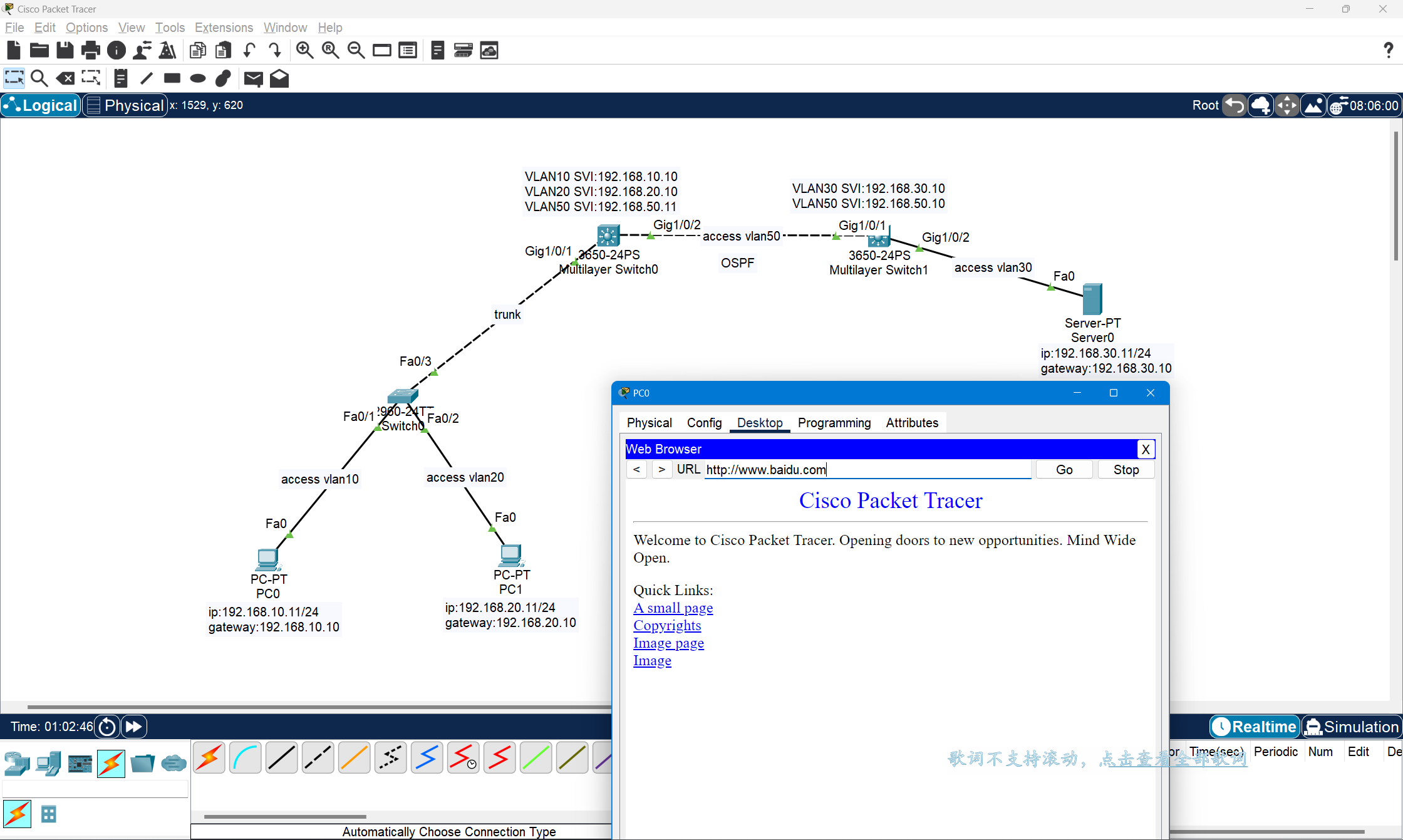Choose the Console cable (cyan curve)

(245, 757)
